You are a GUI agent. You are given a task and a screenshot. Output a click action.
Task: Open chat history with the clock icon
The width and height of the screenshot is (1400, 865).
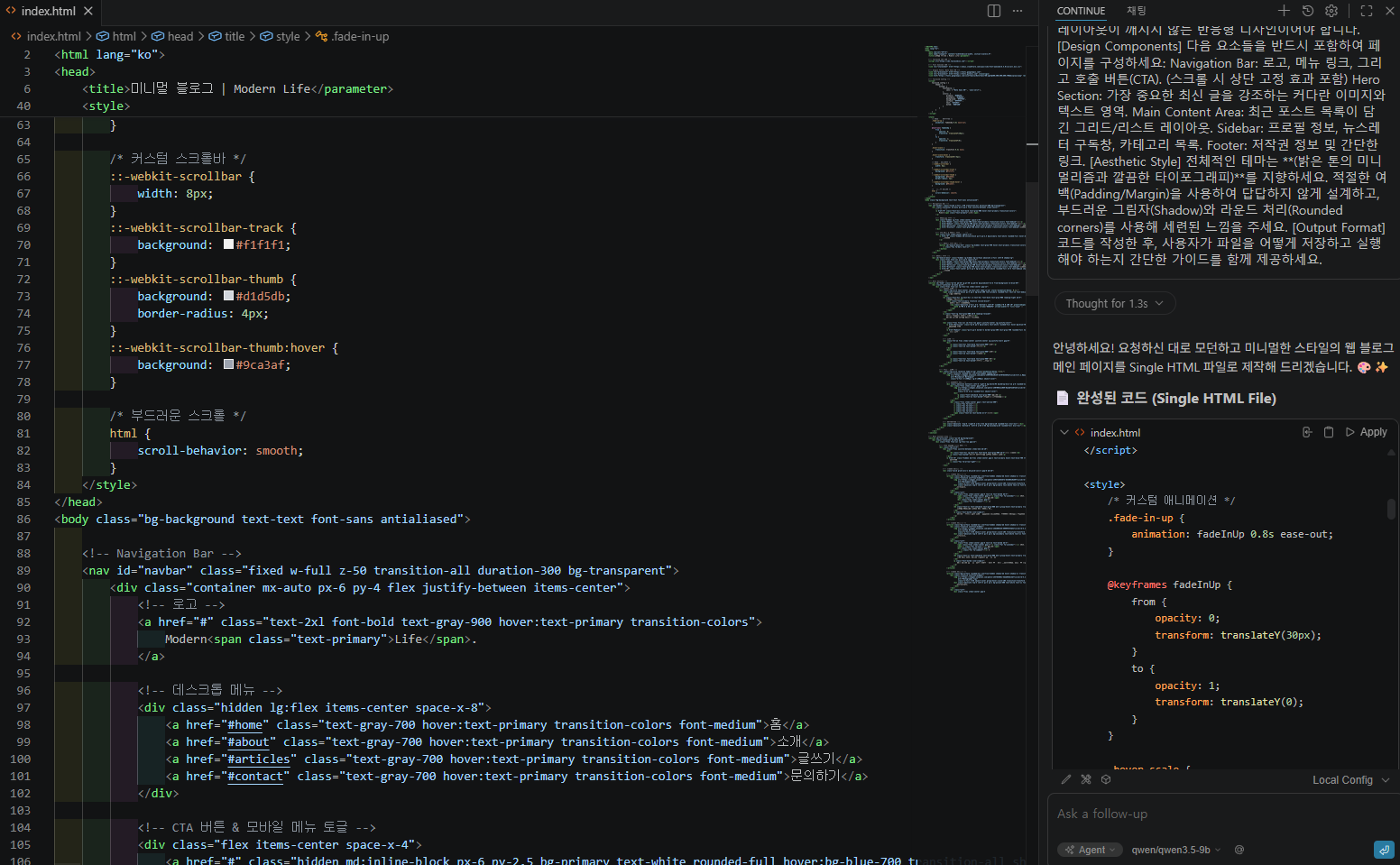point(1308,11)
